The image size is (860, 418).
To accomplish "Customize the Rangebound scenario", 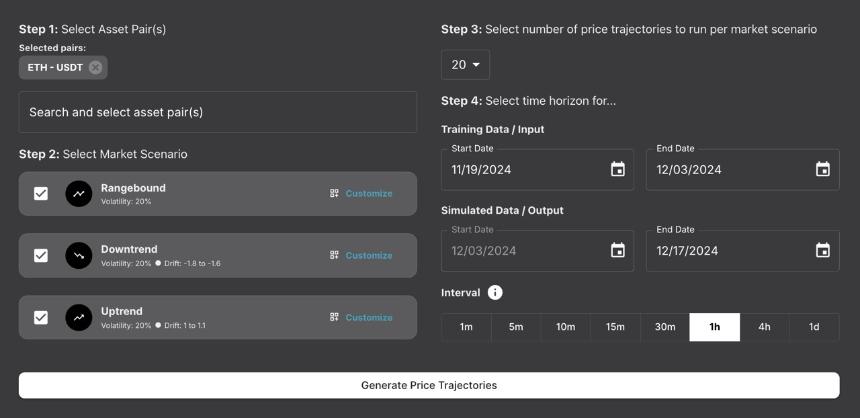I will pos(362,194).
